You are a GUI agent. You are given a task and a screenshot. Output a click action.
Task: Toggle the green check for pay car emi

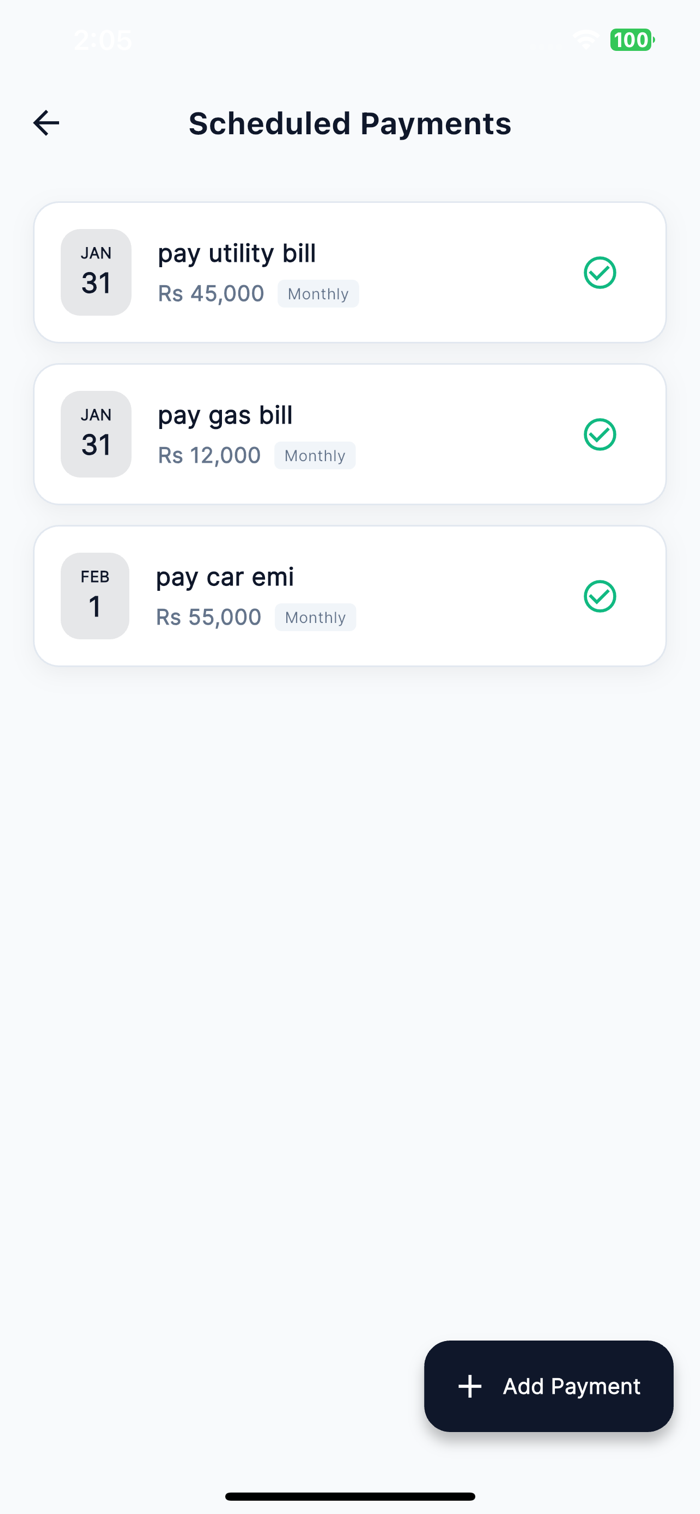pyautogui.click(x=600, y=596)
